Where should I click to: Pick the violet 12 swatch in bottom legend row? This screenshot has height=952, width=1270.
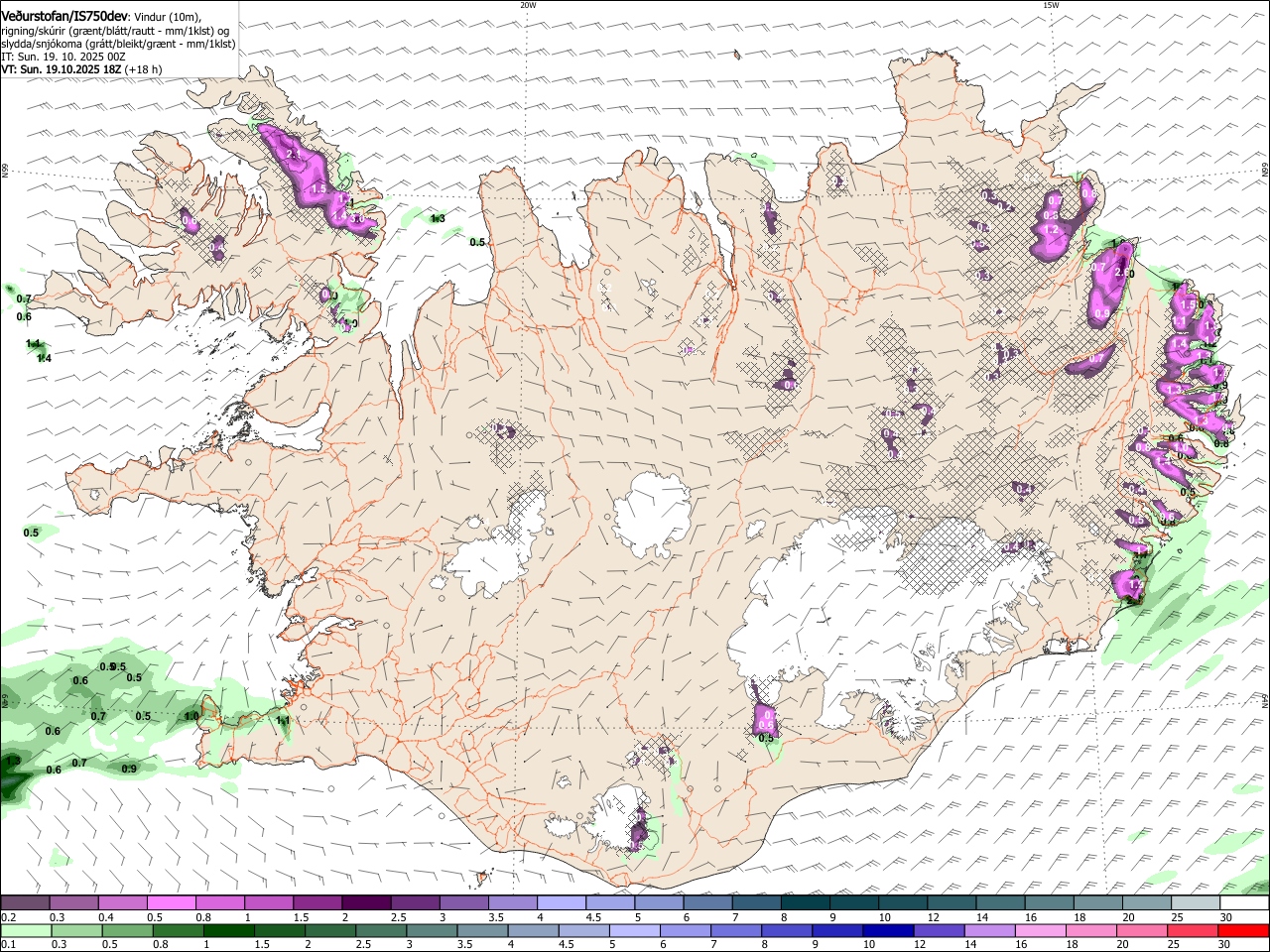(939, 930)
